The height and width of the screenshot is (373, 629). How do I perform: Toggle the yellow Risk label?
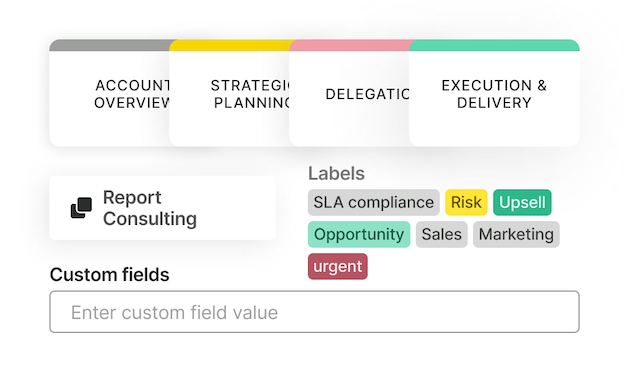466,203
